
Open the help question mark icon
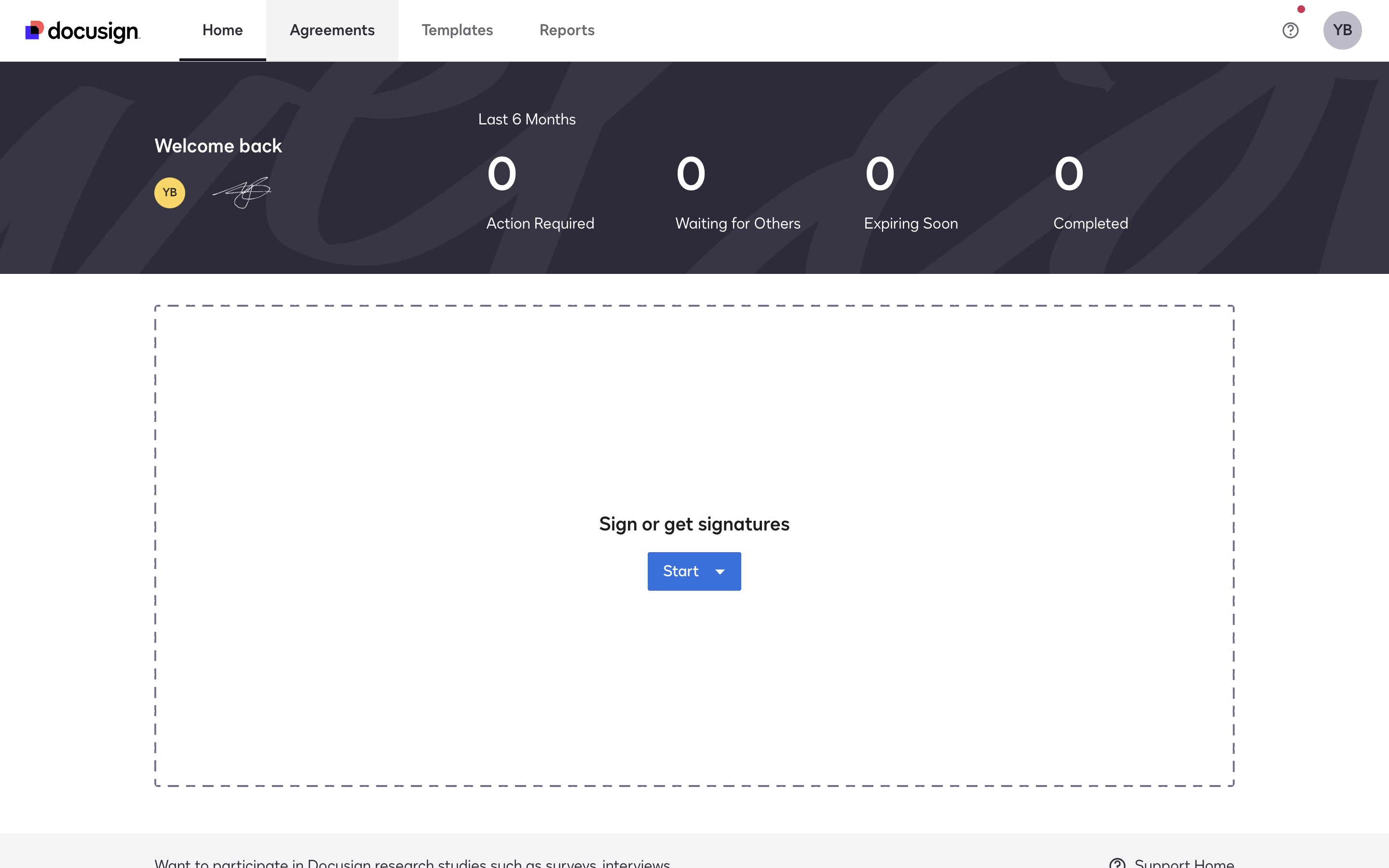[1290, 30]
